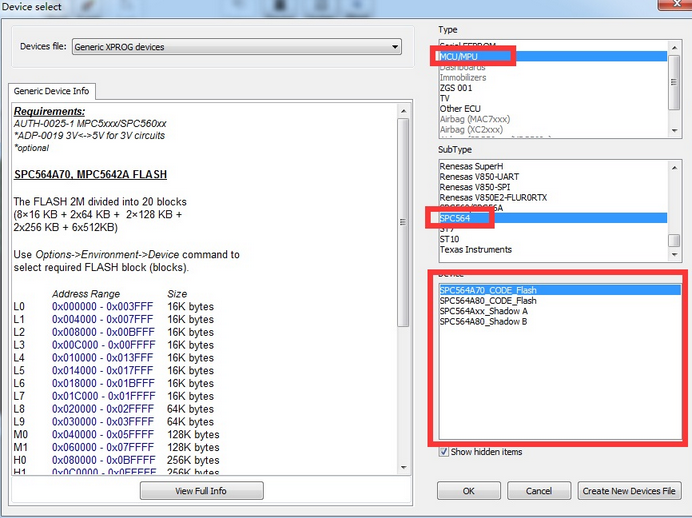Click SubType list scroll down arrow
Viewport: 692px width, 518px height.
[x=674, y=255]
